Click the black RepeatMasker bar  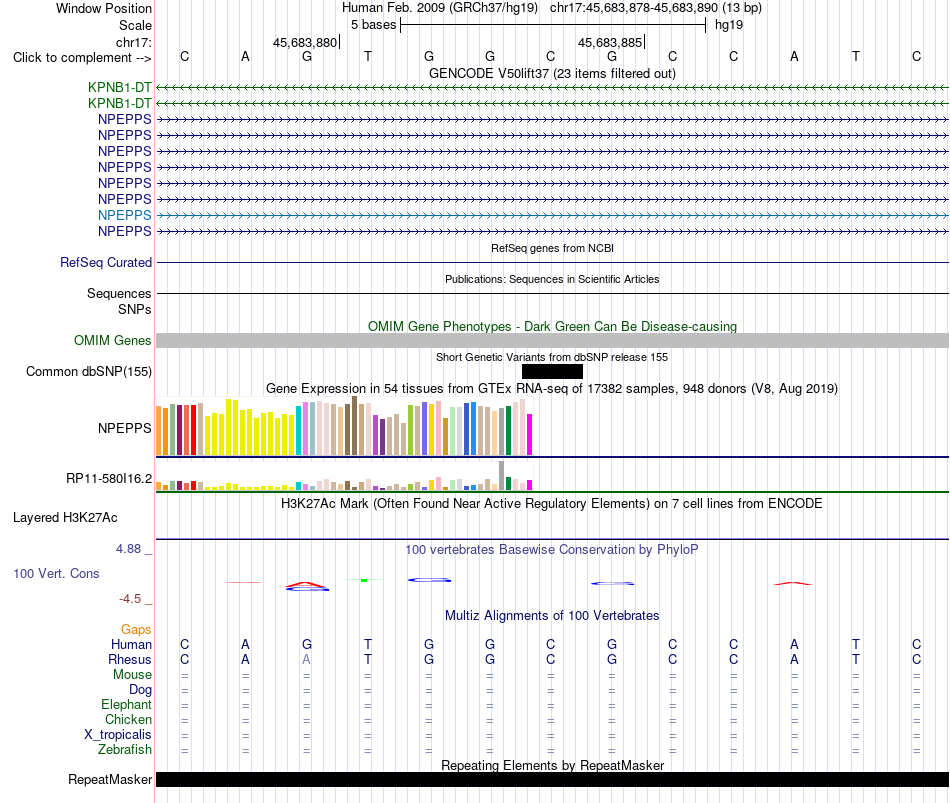pyautogui.click(x=552, y=779)
